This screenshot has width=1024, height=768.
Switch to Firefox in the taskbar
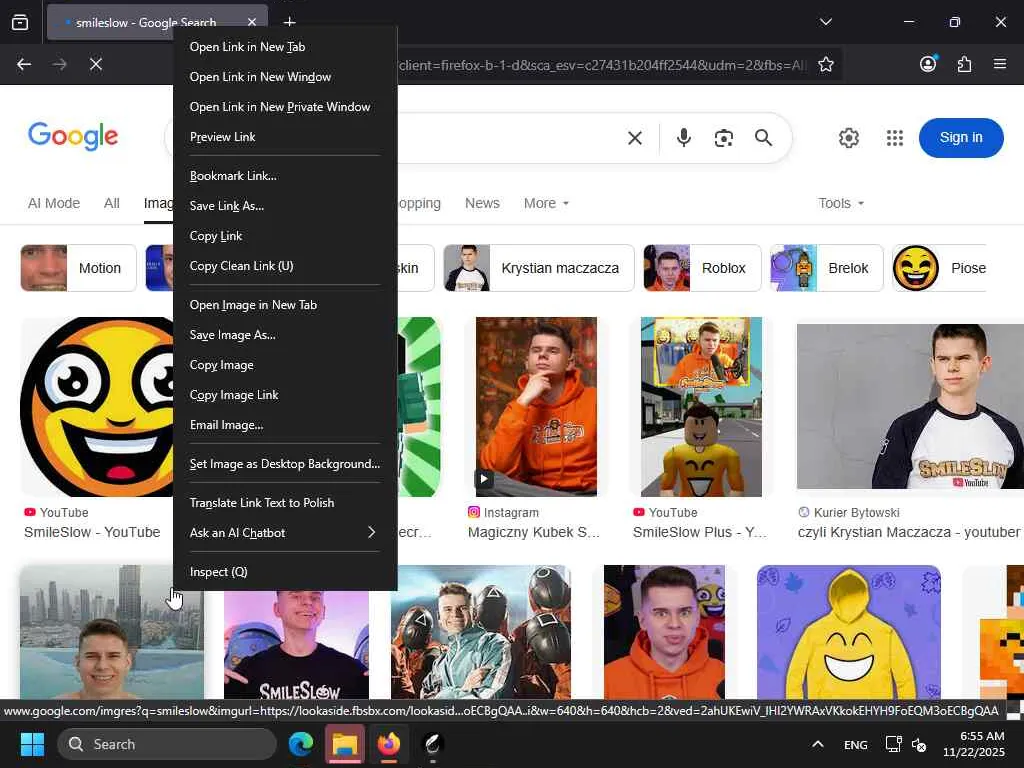tap(389, 744)
